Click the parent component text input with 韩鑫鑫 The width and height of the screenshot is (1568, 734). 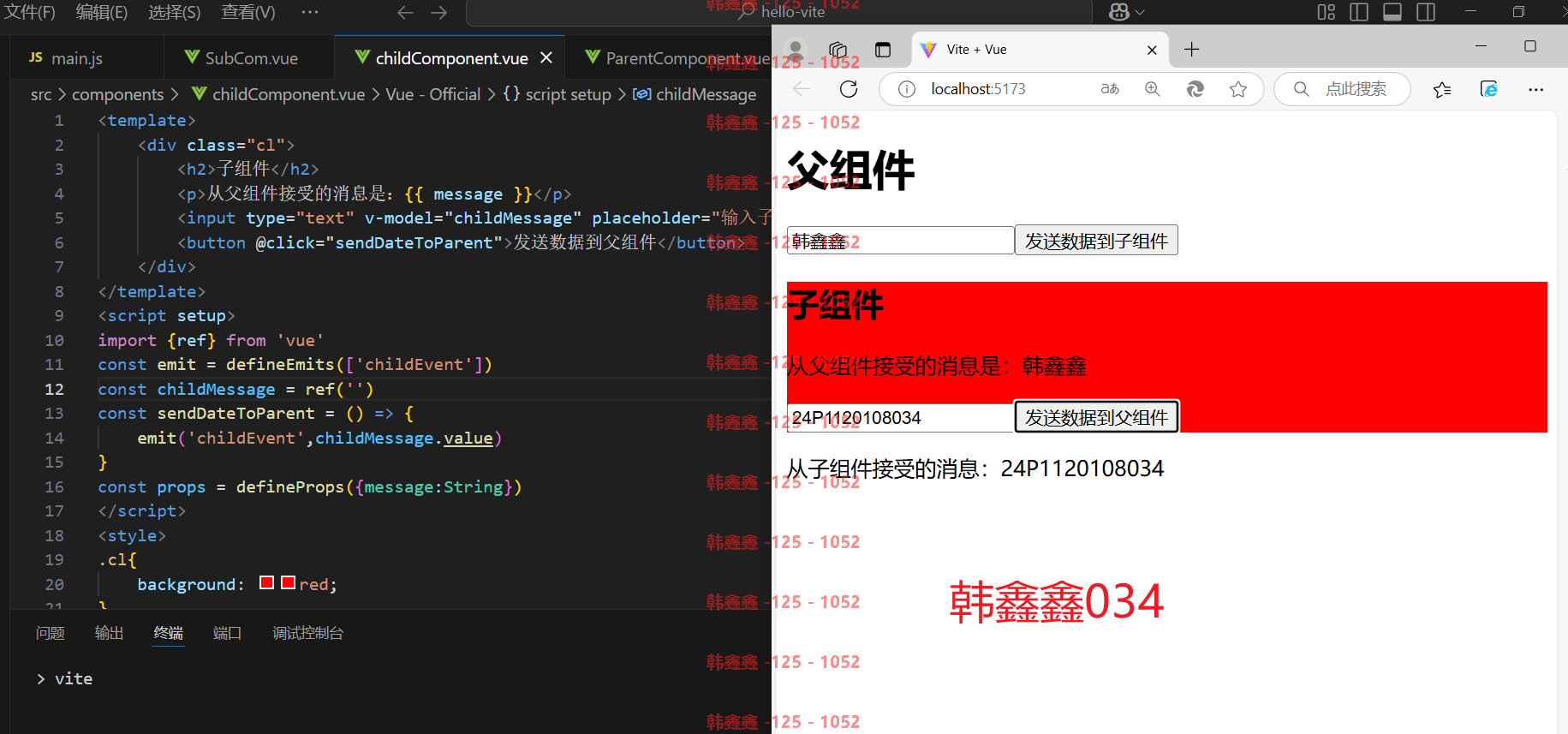900,241
